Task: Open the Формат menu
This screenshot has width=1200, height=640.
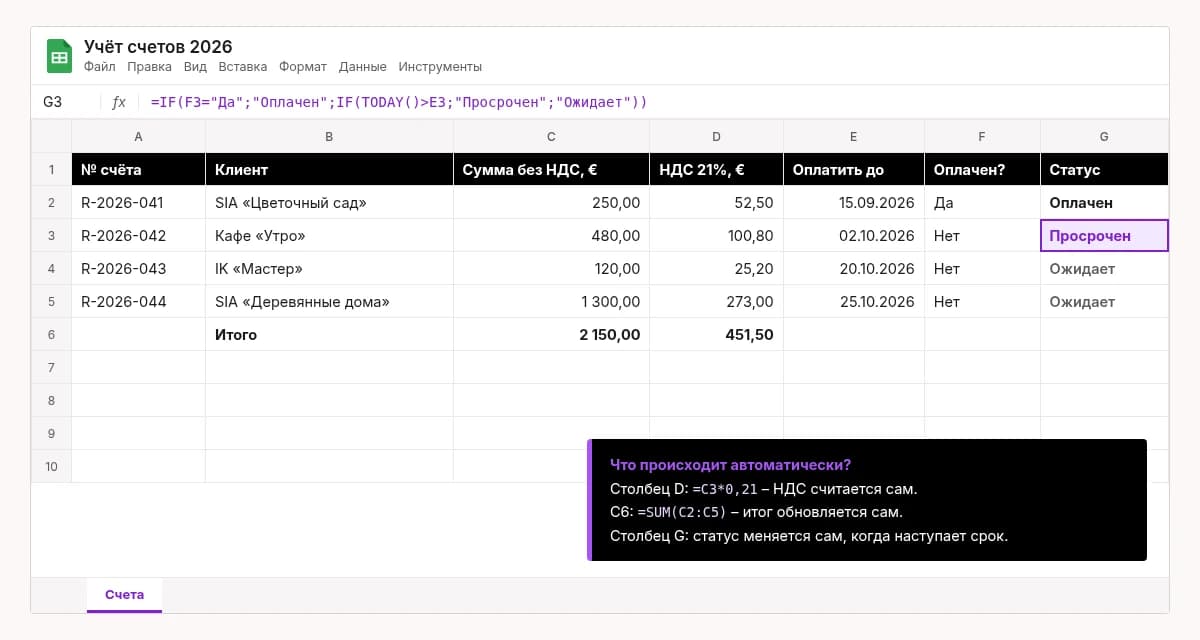Action: coord(303,67)
